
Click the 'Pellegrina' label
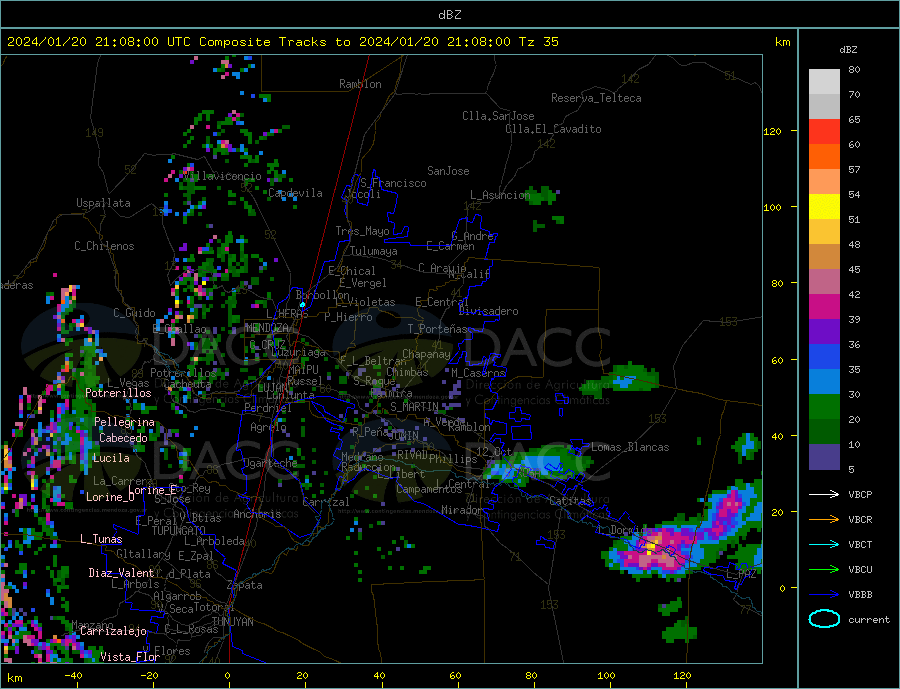coord(125,422)
